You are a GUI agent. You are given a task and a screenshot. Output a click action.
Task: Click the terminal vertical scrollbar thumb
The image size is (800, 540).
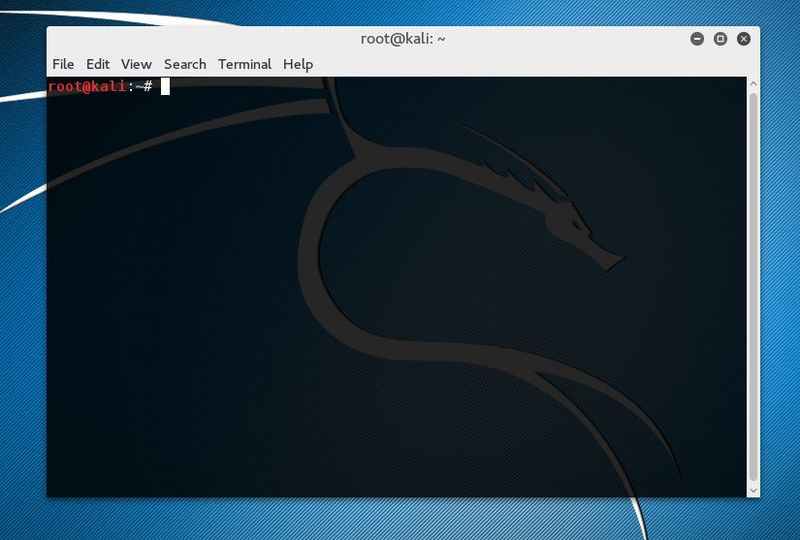pyautogui.click(x=754, y=287)
